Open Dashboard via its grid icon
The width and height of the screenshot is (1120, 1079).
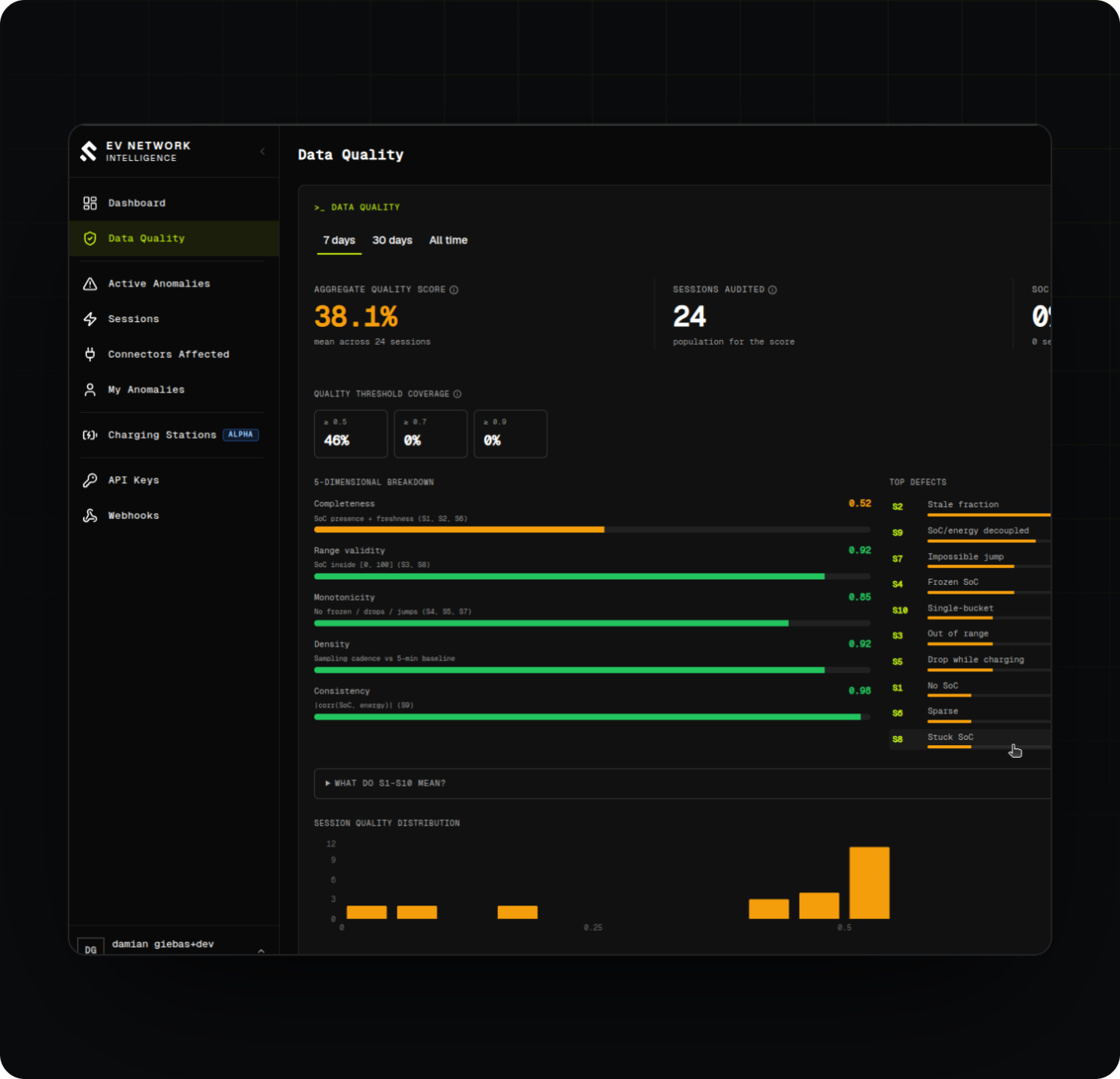point(90,203)
